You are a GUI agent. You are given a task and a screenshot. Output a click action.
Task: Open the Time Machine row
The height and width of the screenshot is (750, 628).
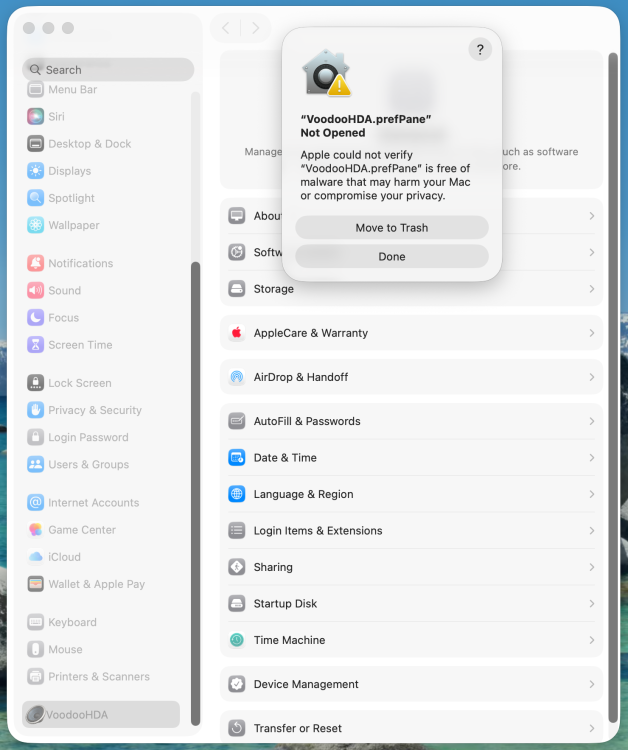coord(411,640)
